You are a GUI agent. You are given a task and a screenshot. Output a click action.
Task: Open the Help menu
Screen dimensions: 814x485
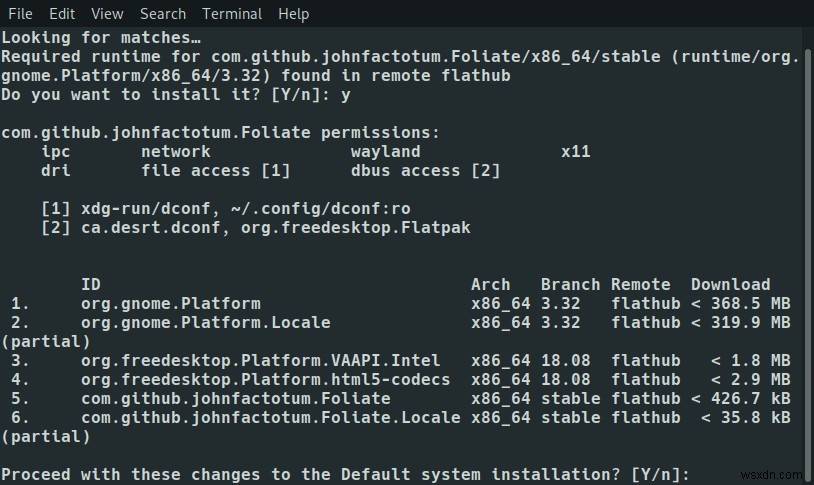click(293, 14)
